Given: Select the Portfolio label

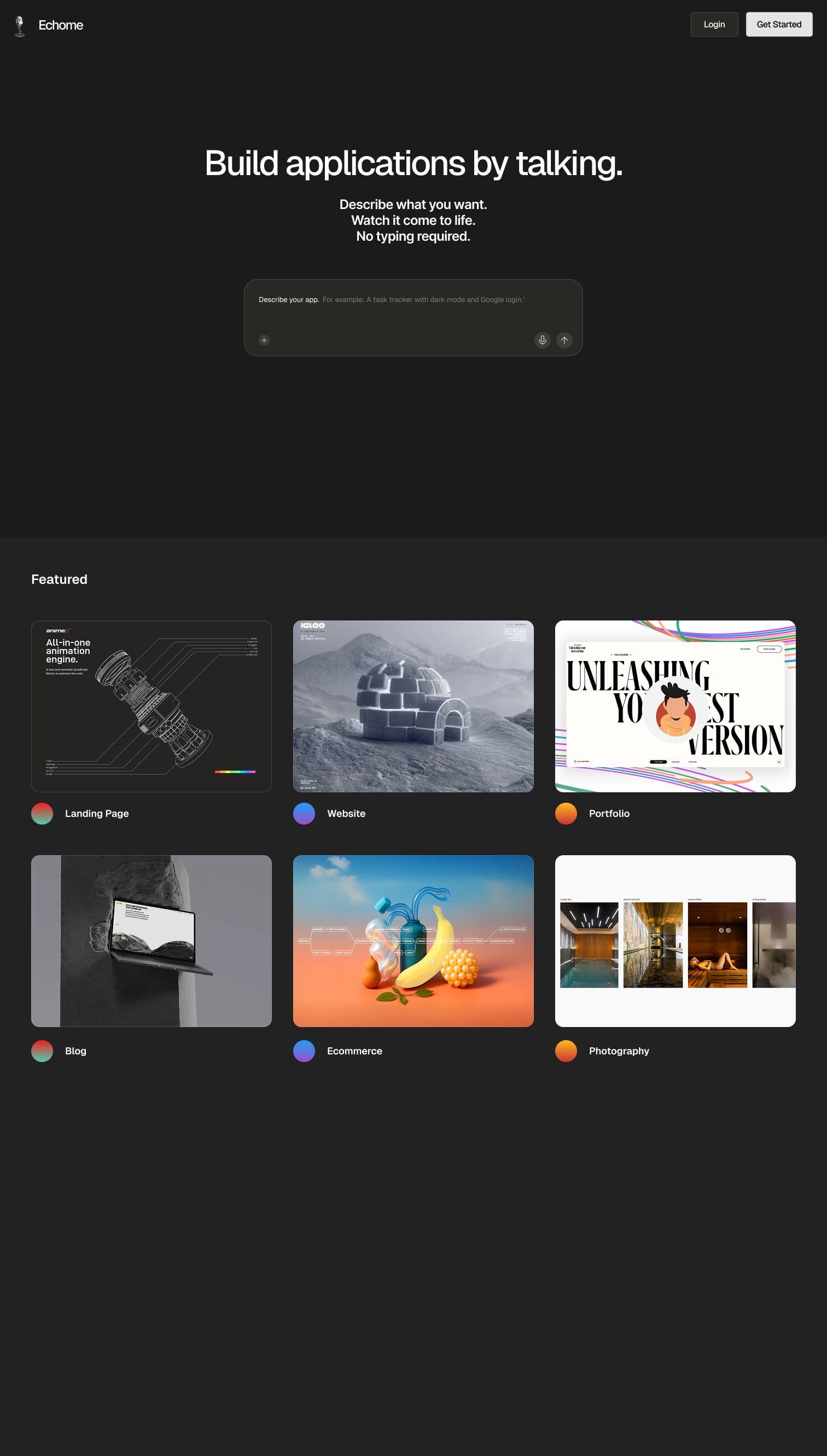Looking at the screenshot, I should 609,814.
